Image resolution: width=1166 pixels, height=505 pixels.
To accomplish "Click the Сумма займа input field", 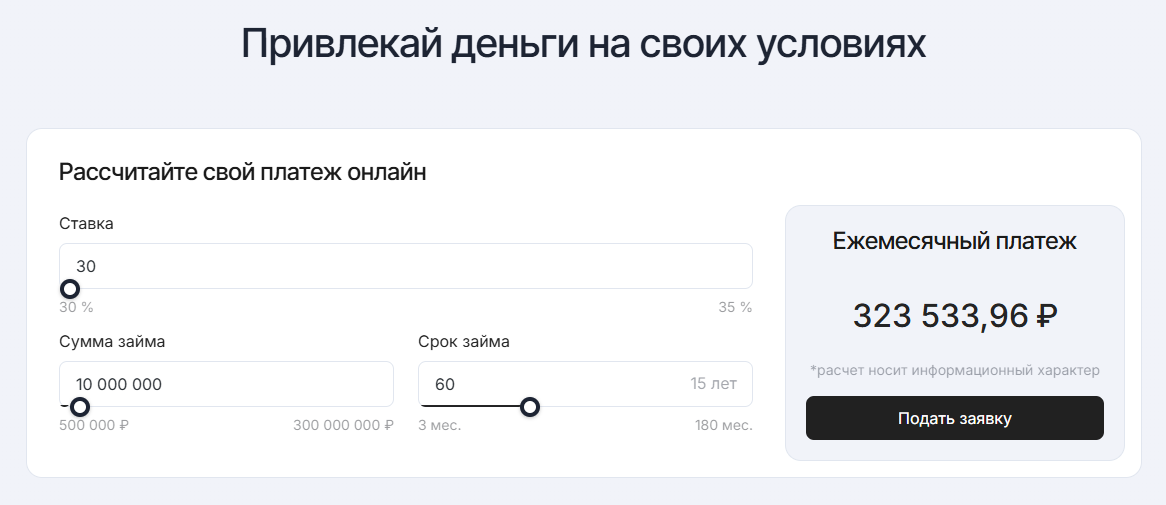I will pyautogui.click(x=226, y=384).
